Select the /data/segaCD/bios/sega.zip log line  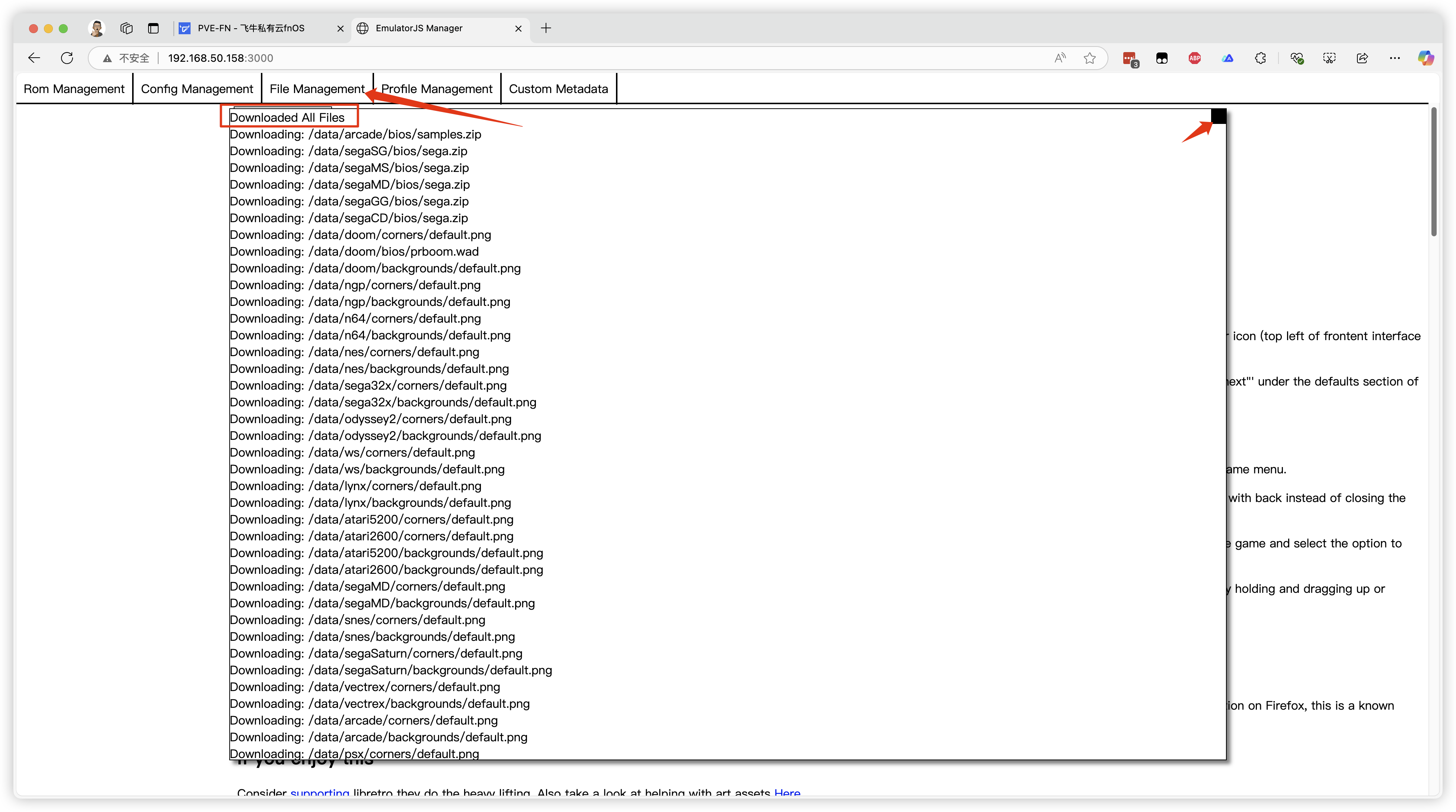coord(349,218)
